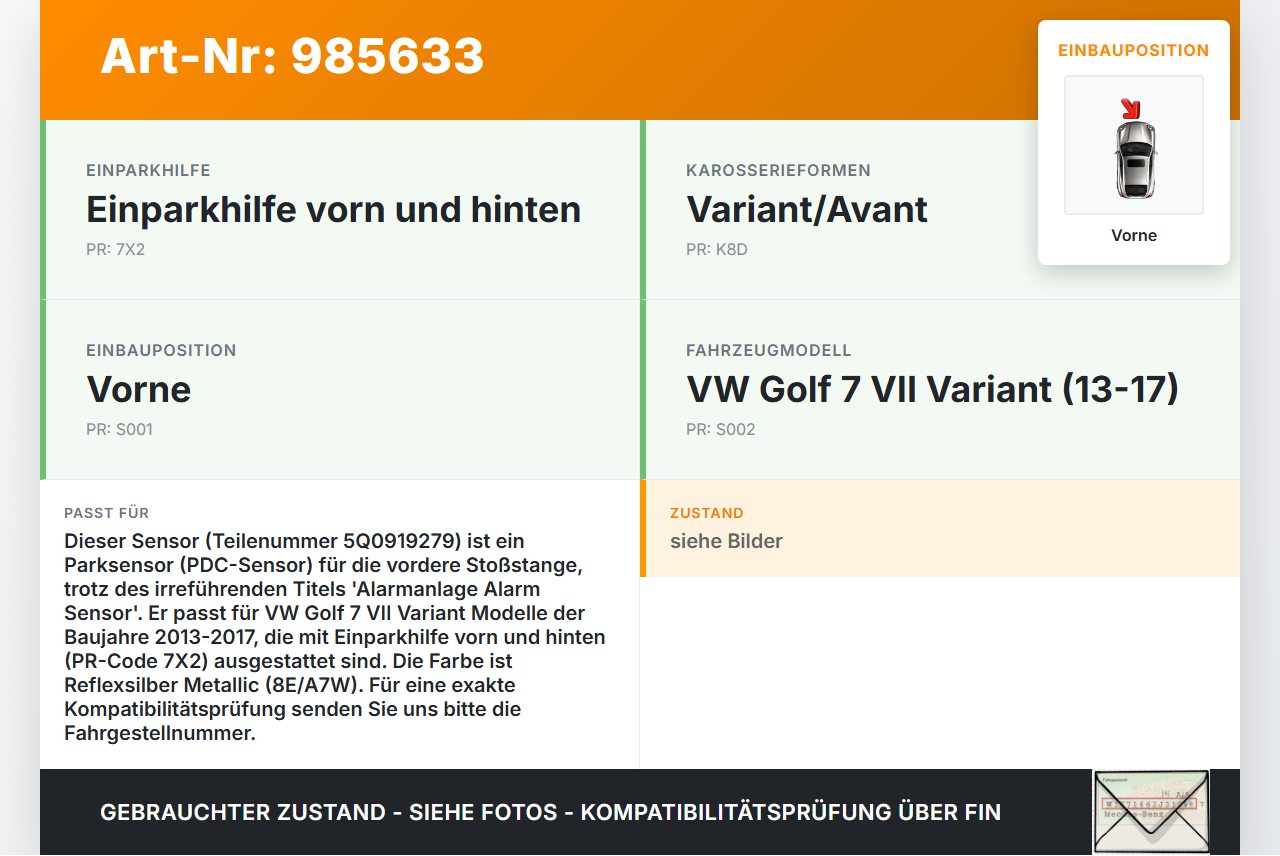Click the orange ZUSTAND highlight strip
Viewport: 1280px width, 856px height.
click(645, 529)
